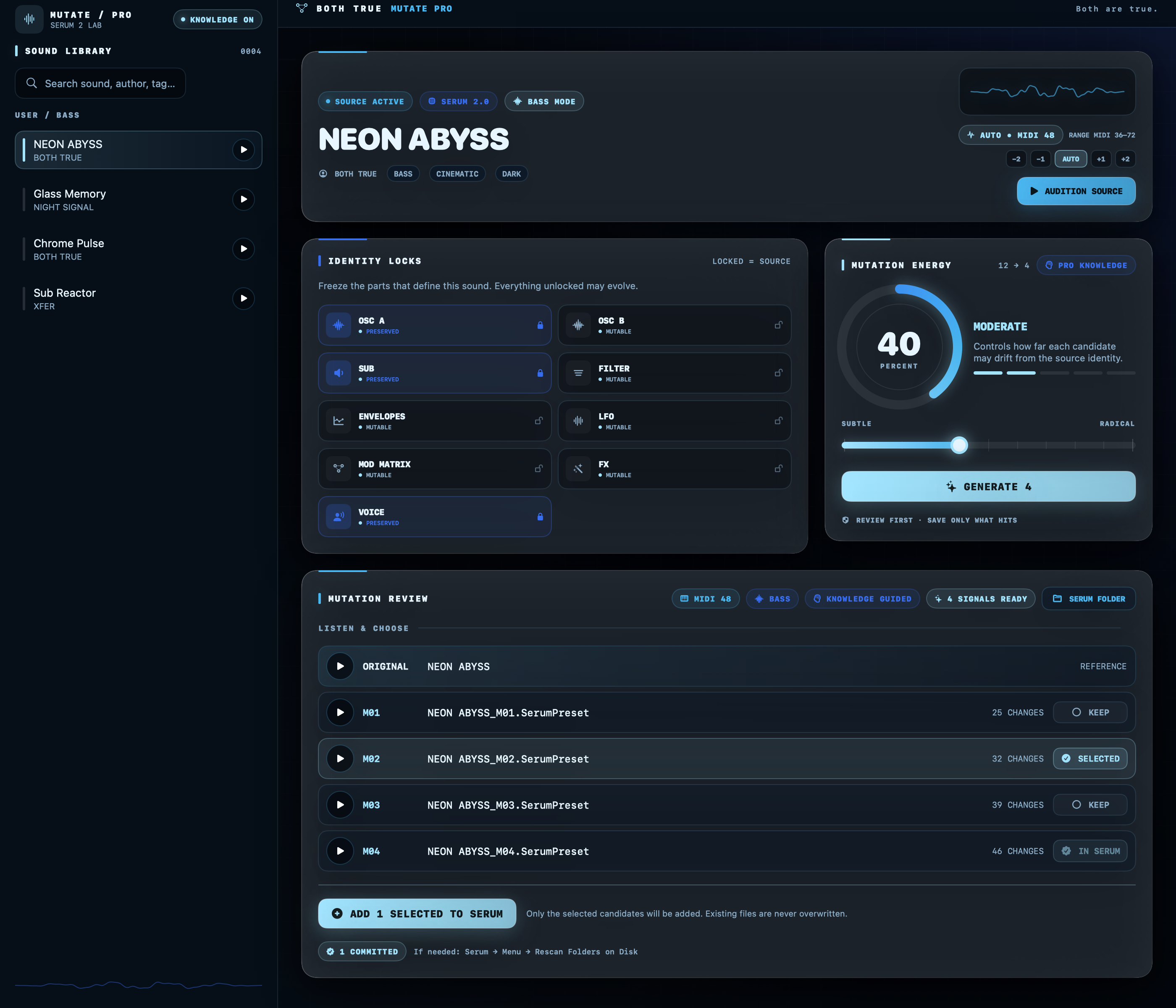
Task: Play the Sub Reactor sound preview
Action: [x=244, y=299]
